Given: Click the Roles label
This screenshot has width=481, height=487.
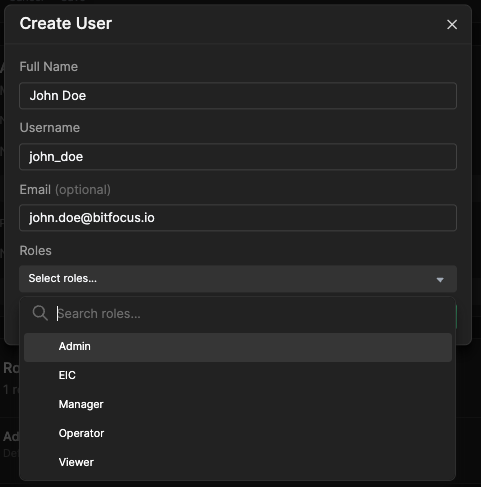Looking at the screenshot, I should (x=35, y=251).
